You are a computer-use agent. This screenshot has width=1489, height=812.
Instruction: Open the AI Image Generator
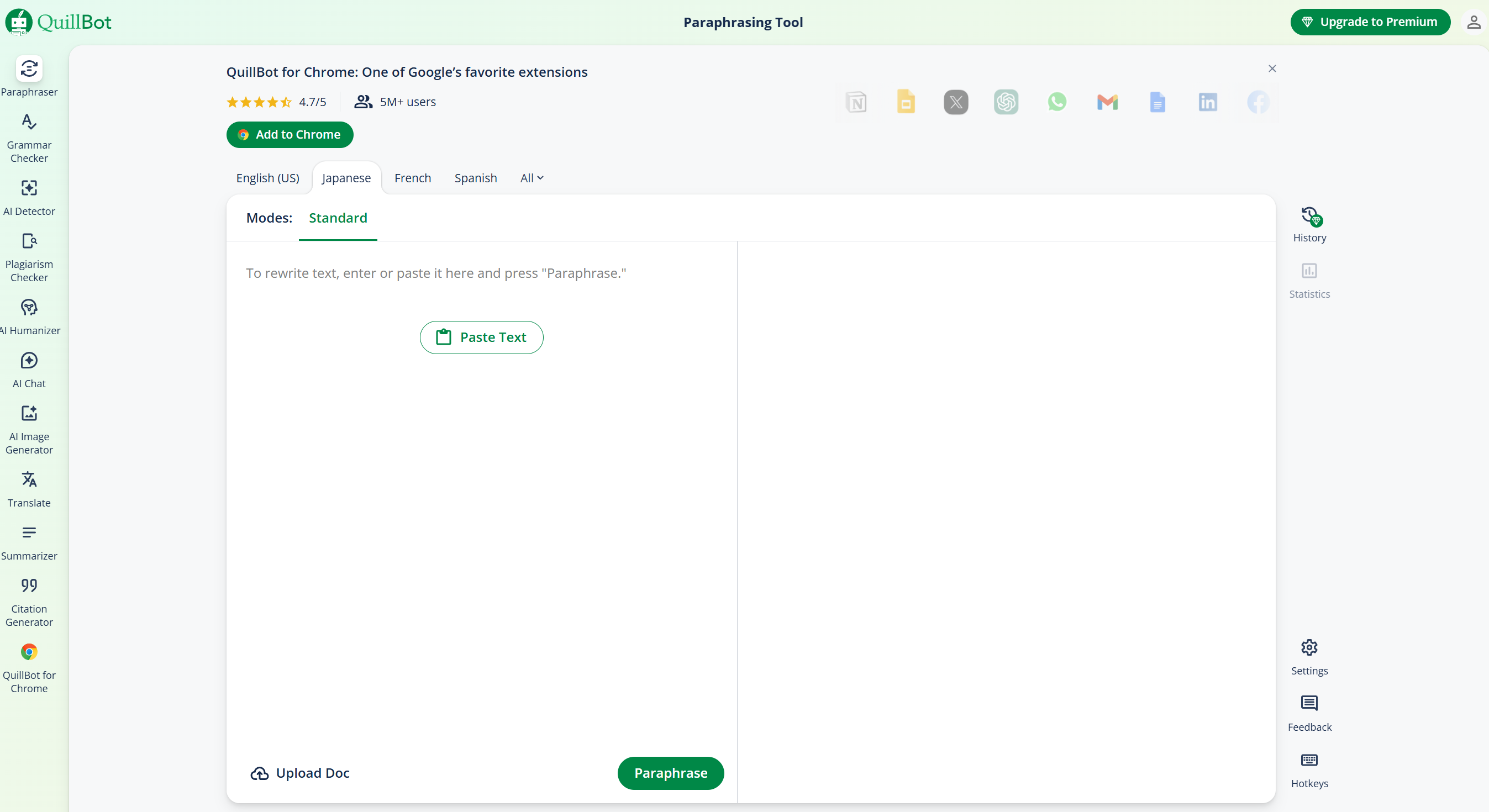click(x=29, y=429)
